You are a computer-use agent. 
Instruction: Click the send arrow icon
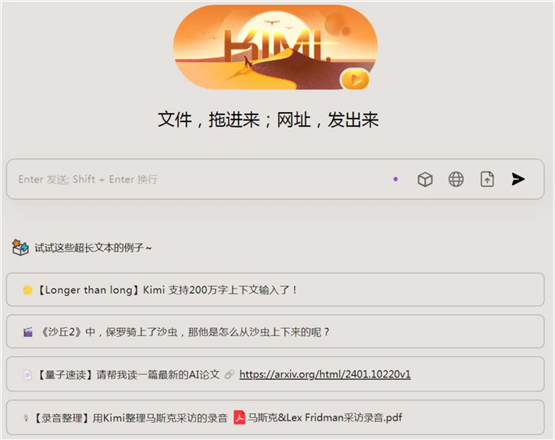click(x=518, y=179)
